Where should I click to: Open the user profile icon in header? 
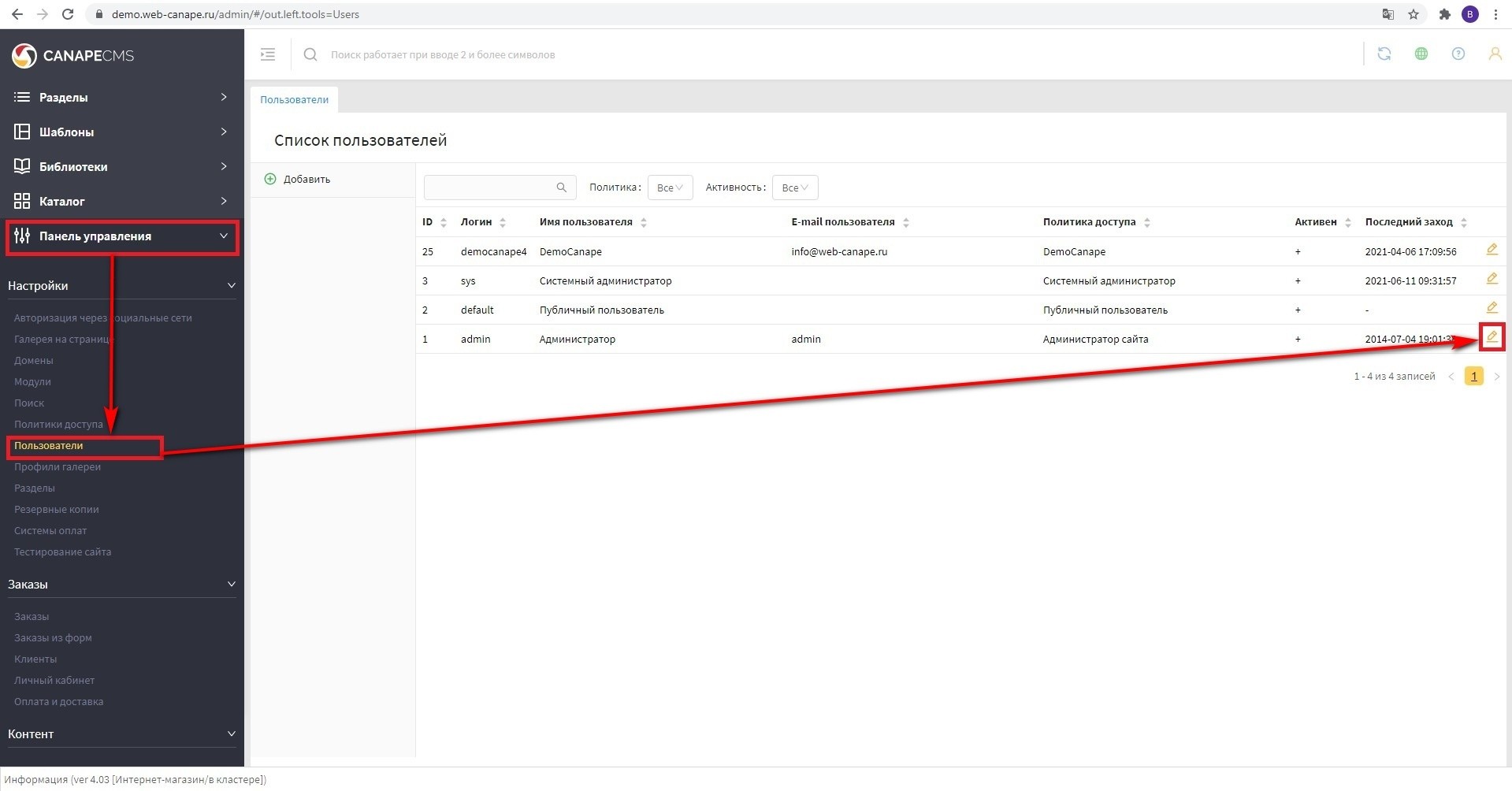coord(1494,54)
